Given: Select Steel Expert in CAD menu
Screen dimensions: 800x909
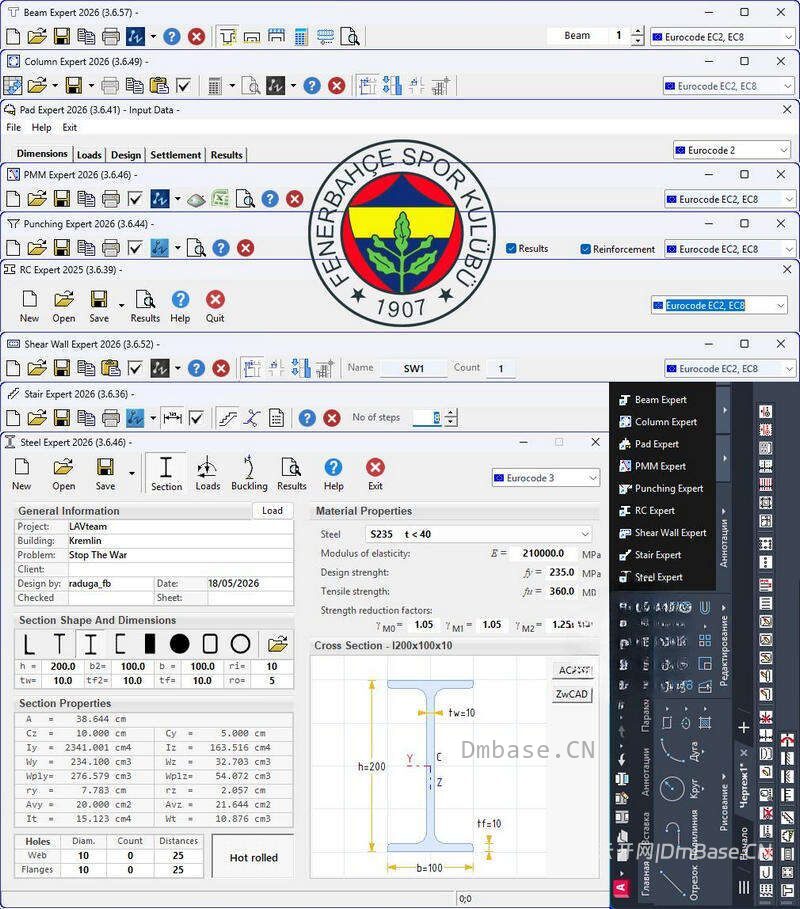Looking at the screenshot, I should click(659, 577).
